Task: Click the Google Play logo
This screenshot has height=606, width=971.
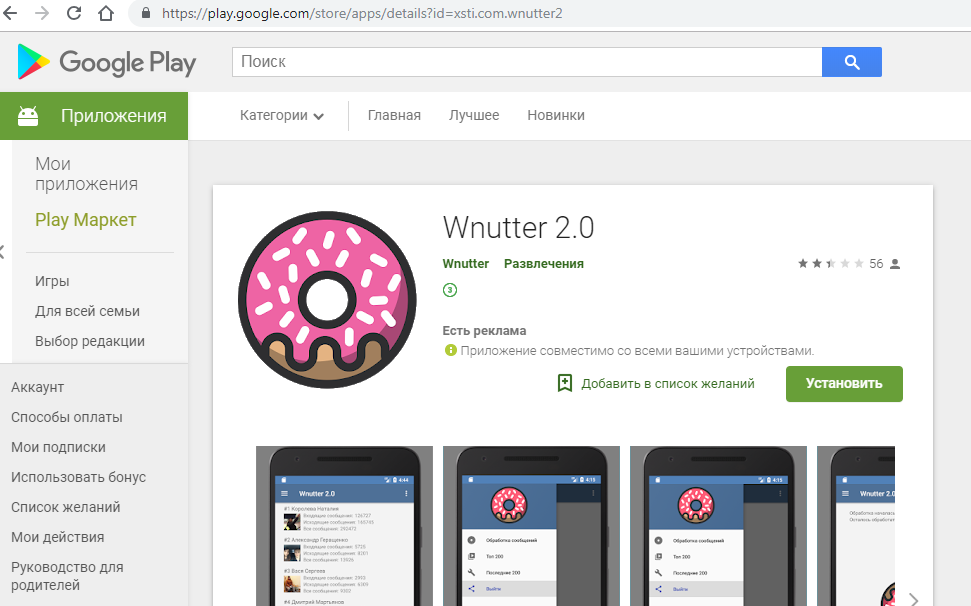Action: click(107, 62)
